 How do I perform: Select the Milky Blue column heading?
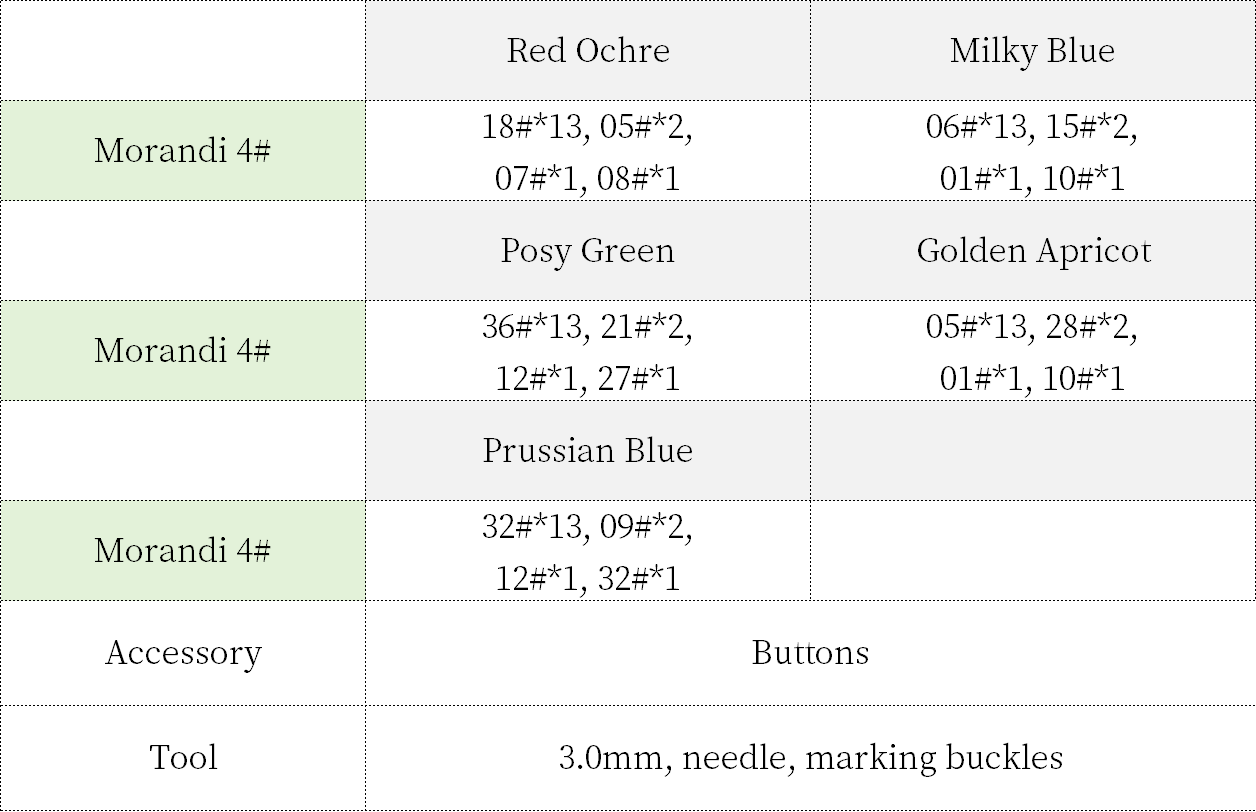1032,51
